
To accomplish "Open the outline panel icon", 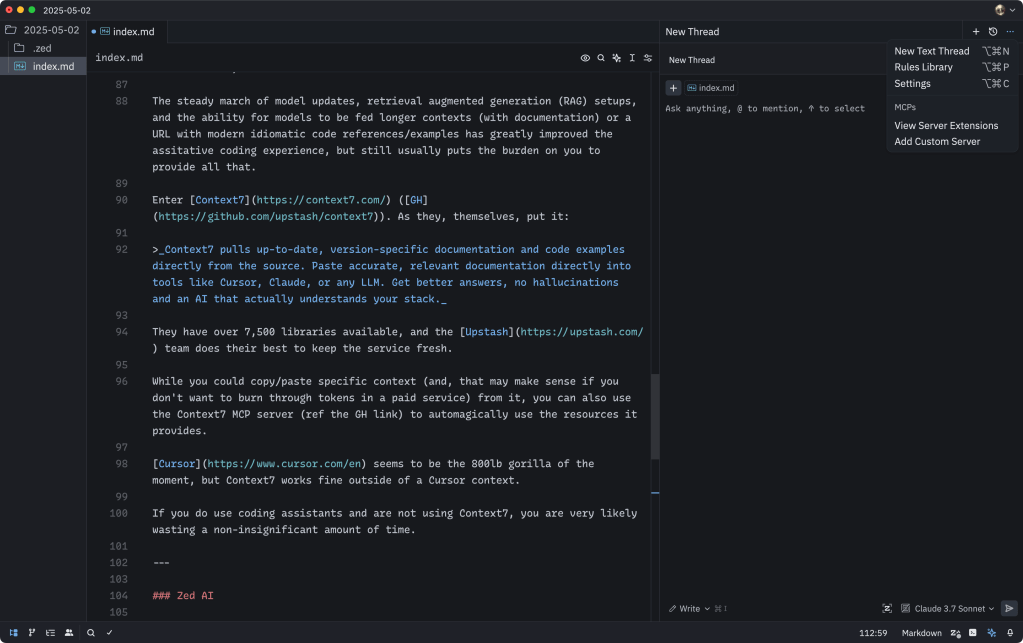I will pyautogui.click(x=50, y=632).
